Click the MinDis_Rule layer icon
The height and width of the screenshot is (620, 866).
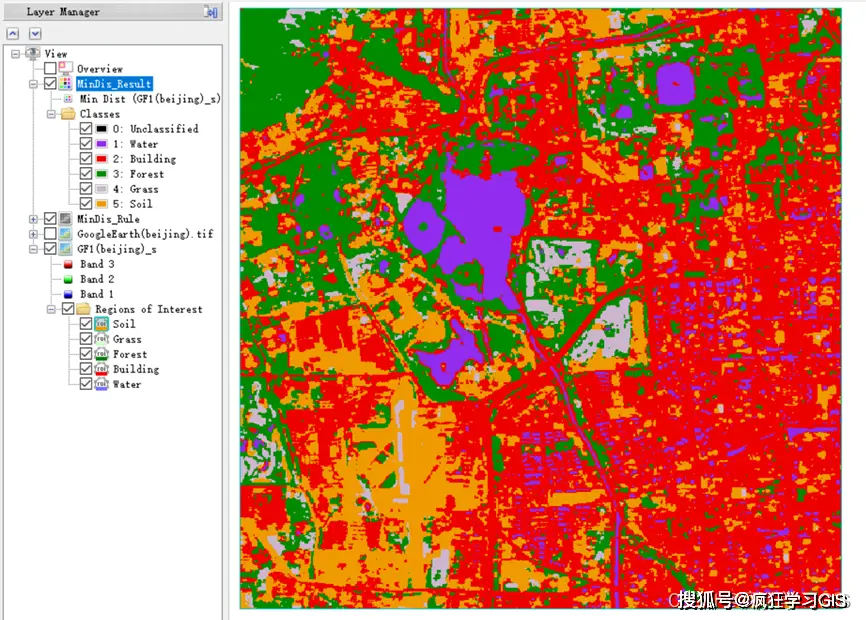(65, 219)
